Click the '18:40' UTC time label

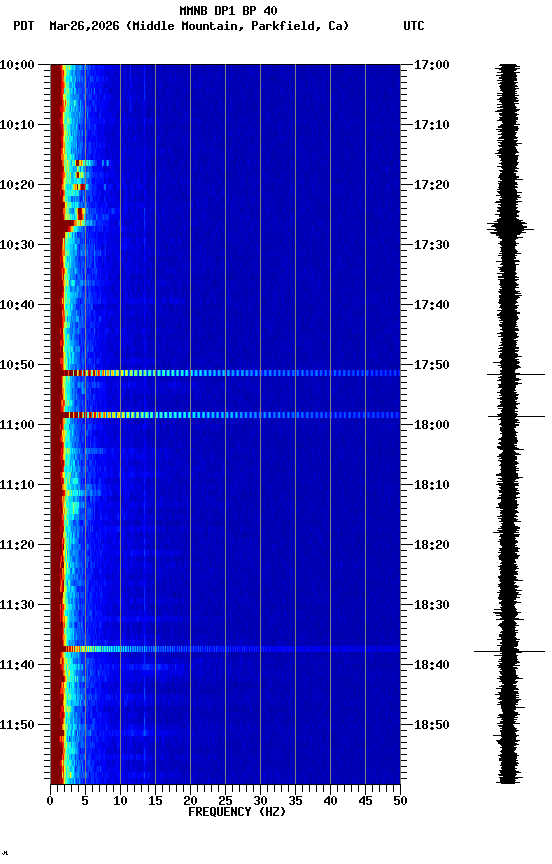click(x=432, y=666)
